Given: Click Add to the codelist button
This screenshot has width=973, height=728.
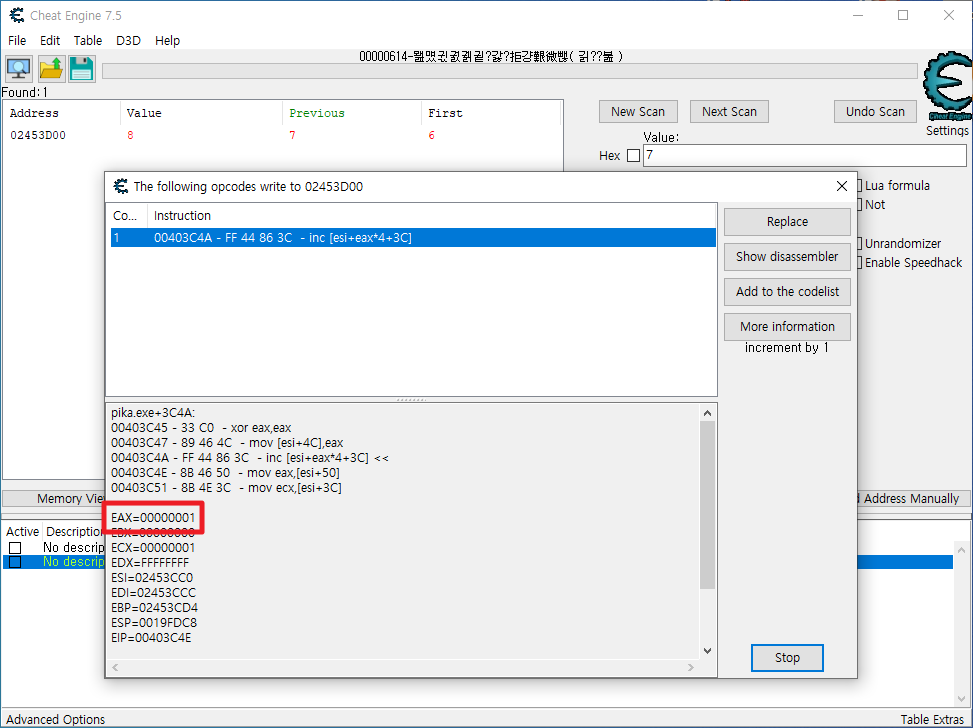Looking at the screenshot, I should [x=787, y=292].
